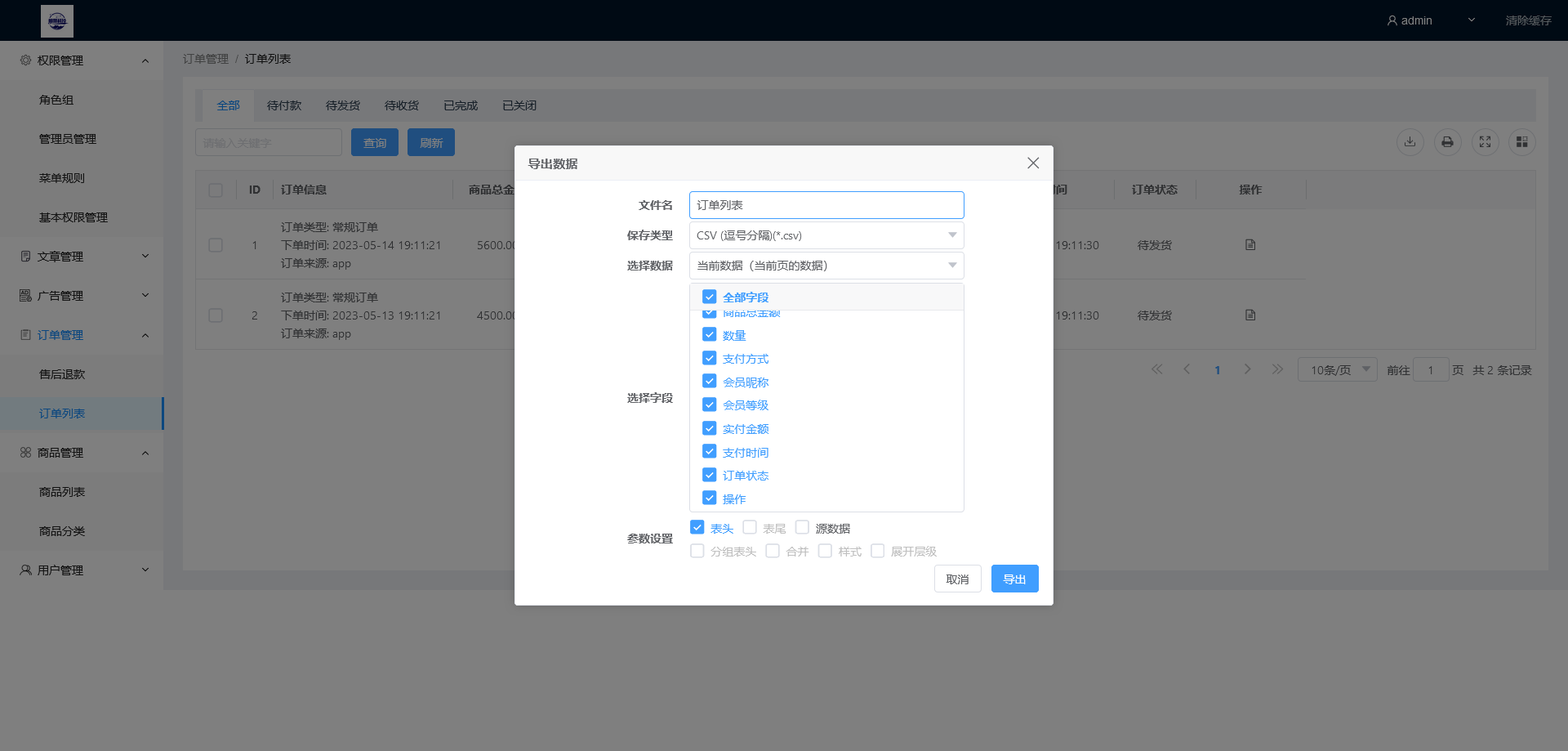Click the 导出 export button

point(1014,579)
